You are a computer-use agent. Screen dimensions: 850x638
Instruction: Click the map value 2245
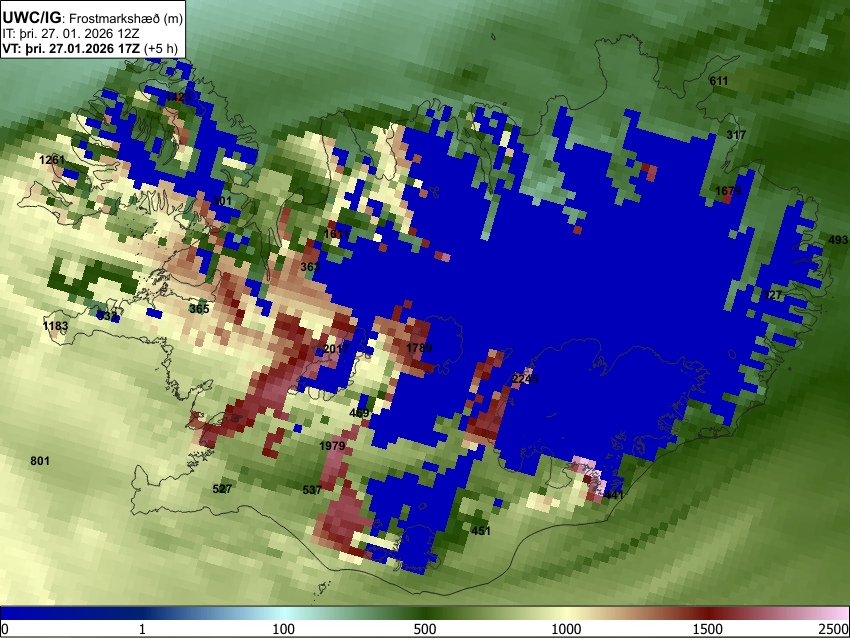point(525,379)
